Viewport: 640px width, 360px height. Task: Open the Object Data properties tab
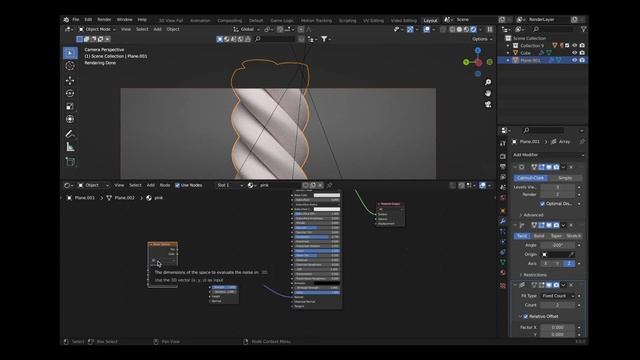coord(503,262)
